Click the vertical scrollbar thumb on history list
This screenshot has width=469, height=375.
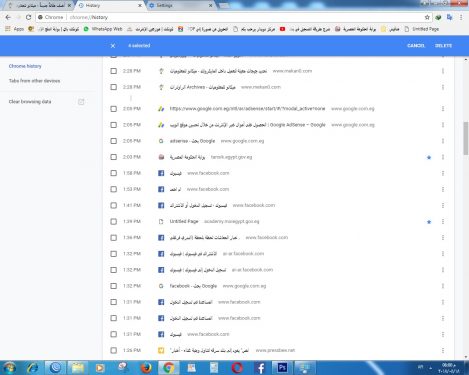pos(466,138)
